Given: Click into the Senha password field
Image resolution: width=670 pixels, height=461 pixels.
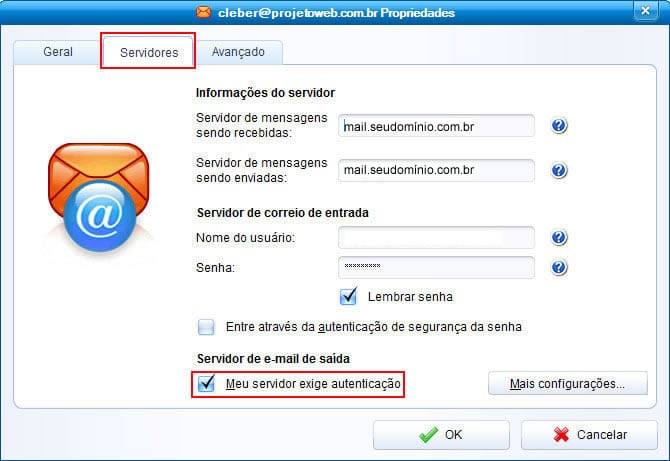Looking at the screenshot, I should (x=436, y=267).
